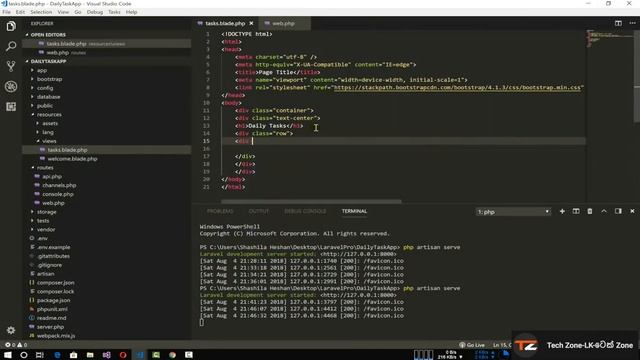Move the panel to the right
Image resolution: width=640 pixels, height=360 pixels.
pyautogui.click(x=618, y=211)
